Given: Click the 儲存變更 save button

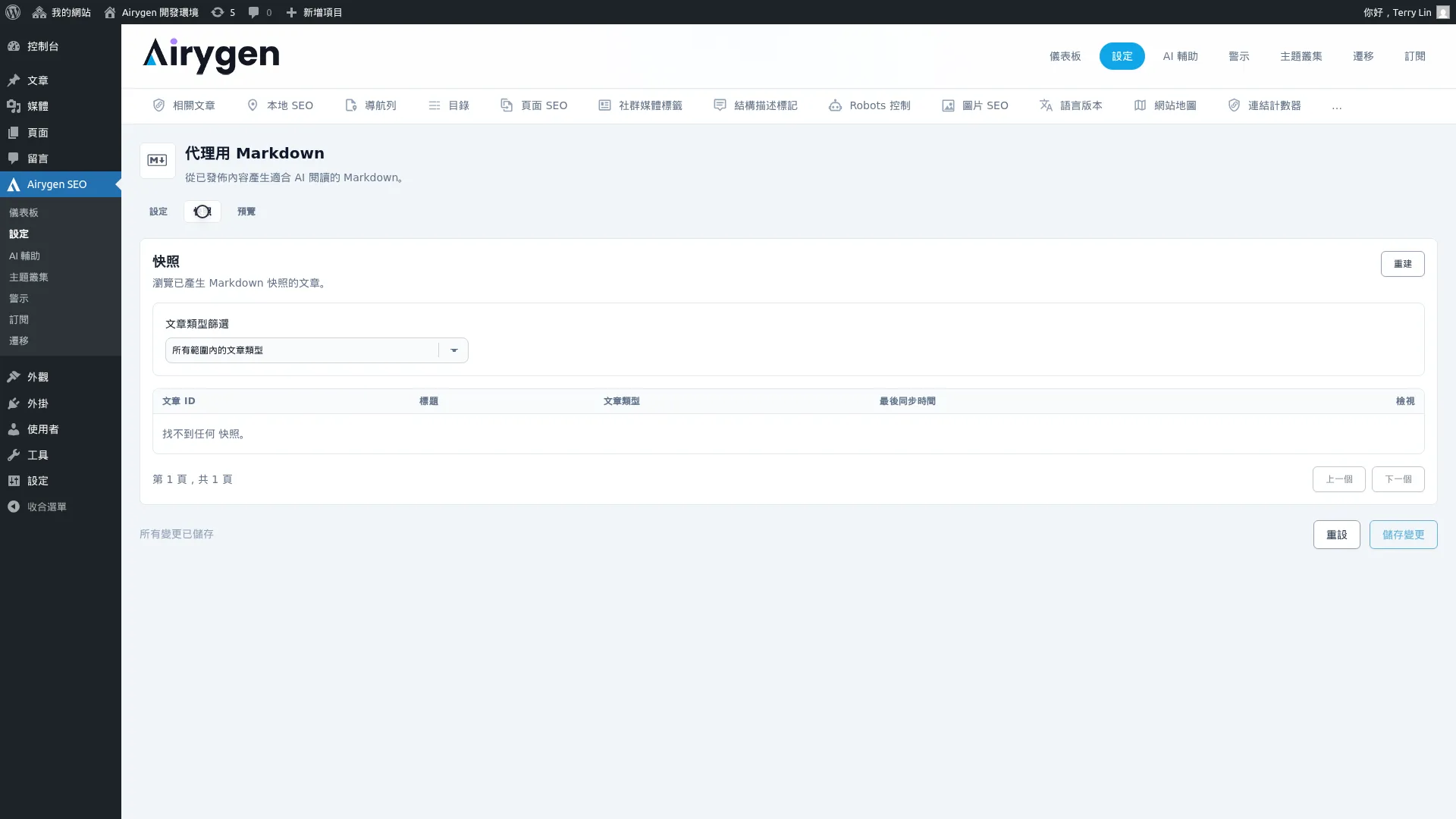Looking at the screenshot, I should (1404, 535).
